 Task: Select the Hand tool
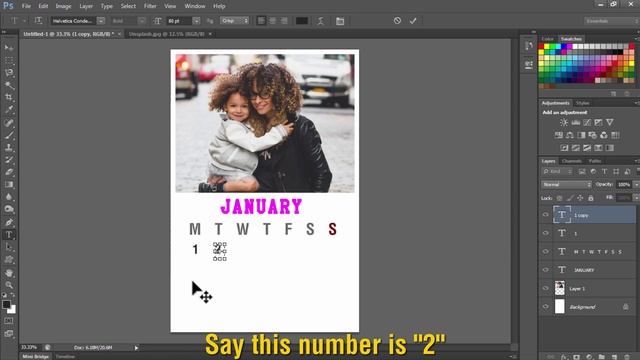pos(9,273)
